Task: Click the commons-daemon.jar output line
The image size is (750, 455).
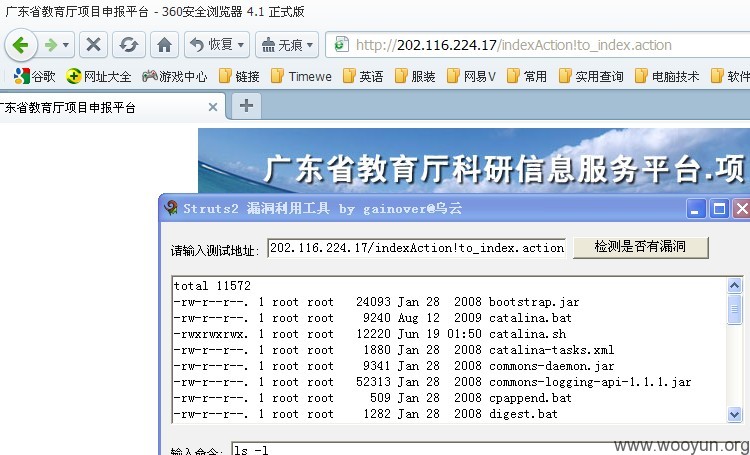Action: 394,366
